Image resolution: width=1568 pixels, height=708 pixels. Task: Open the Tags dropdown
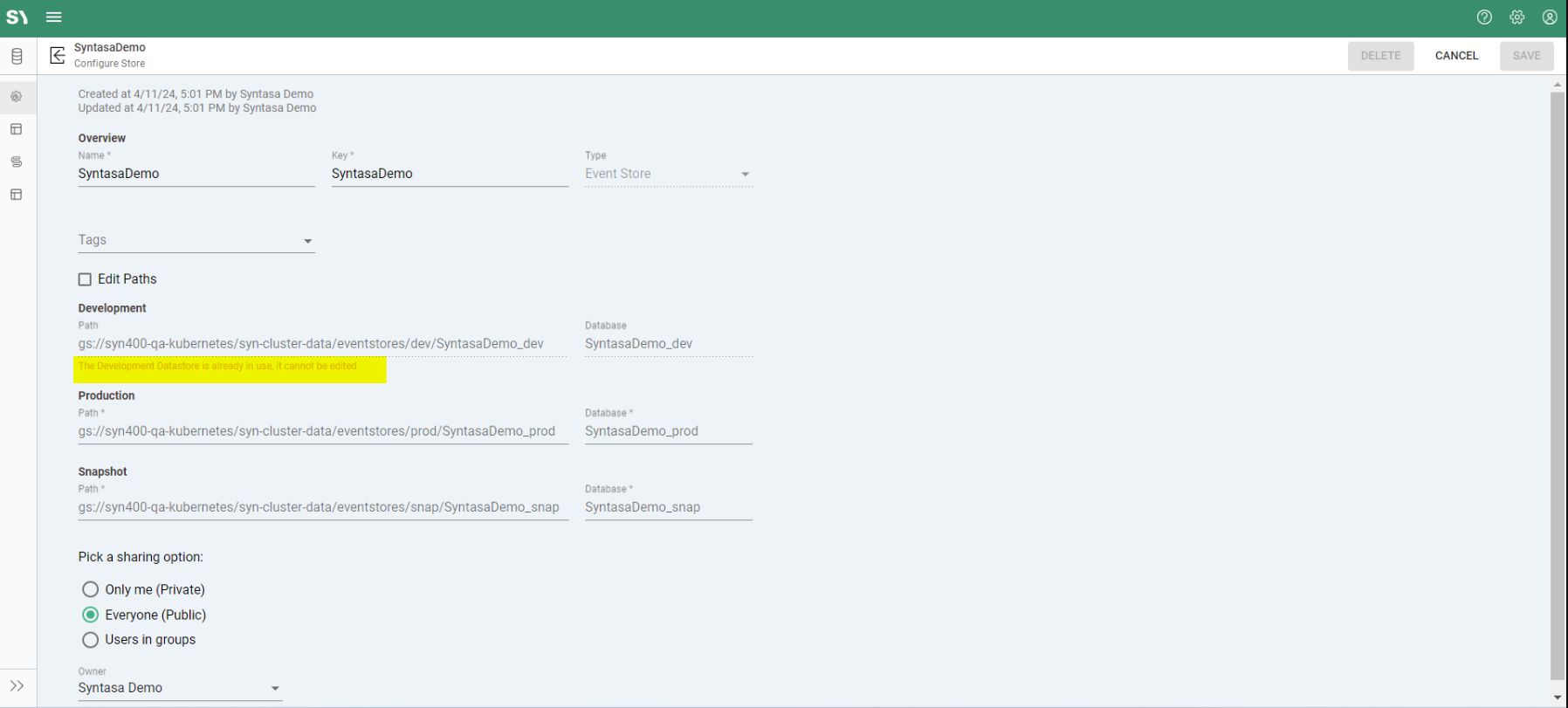pos(196,240)
